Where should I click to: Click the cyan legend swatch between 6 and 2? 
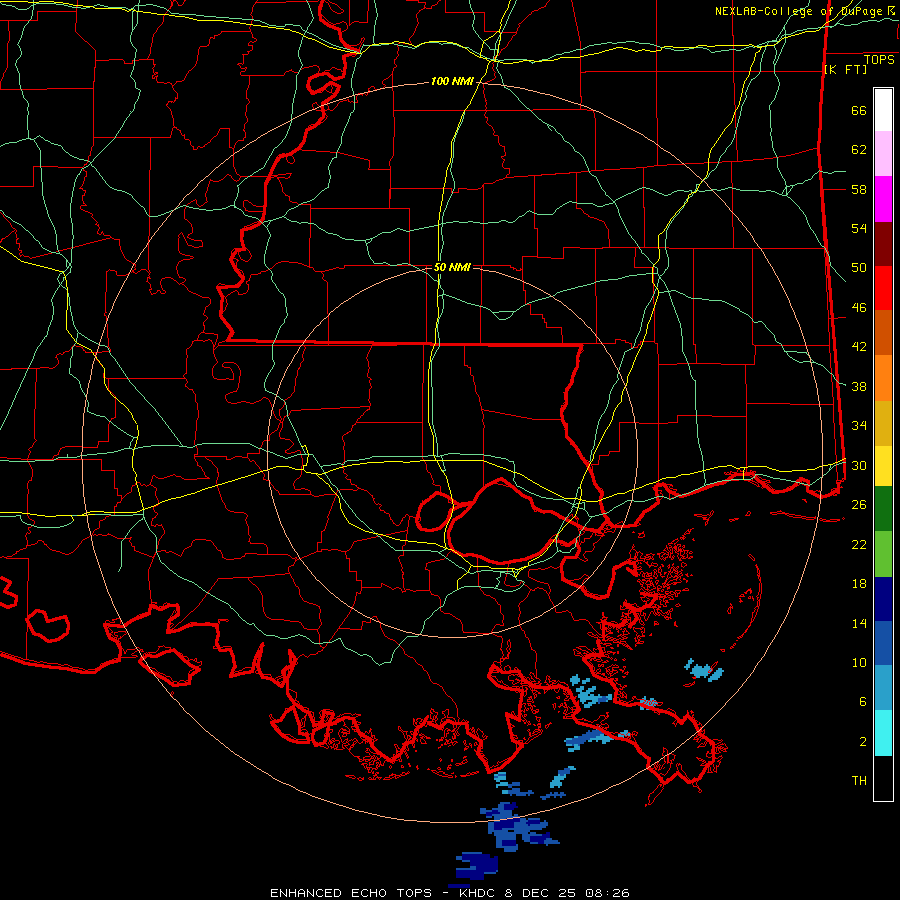[x=883, y=733]
